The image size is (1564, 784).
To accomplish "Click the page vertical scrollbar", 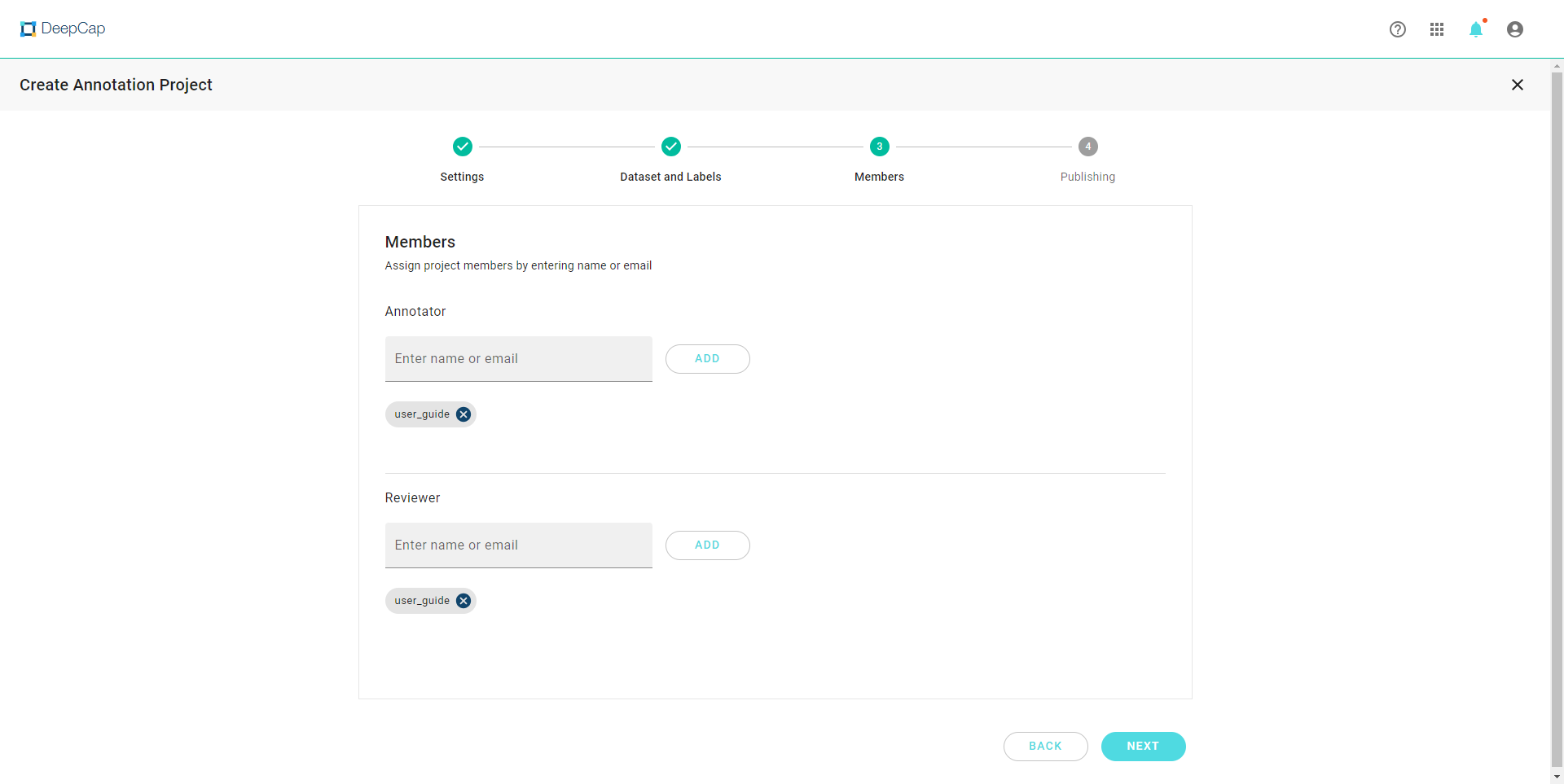I will tap(1557, 407).
